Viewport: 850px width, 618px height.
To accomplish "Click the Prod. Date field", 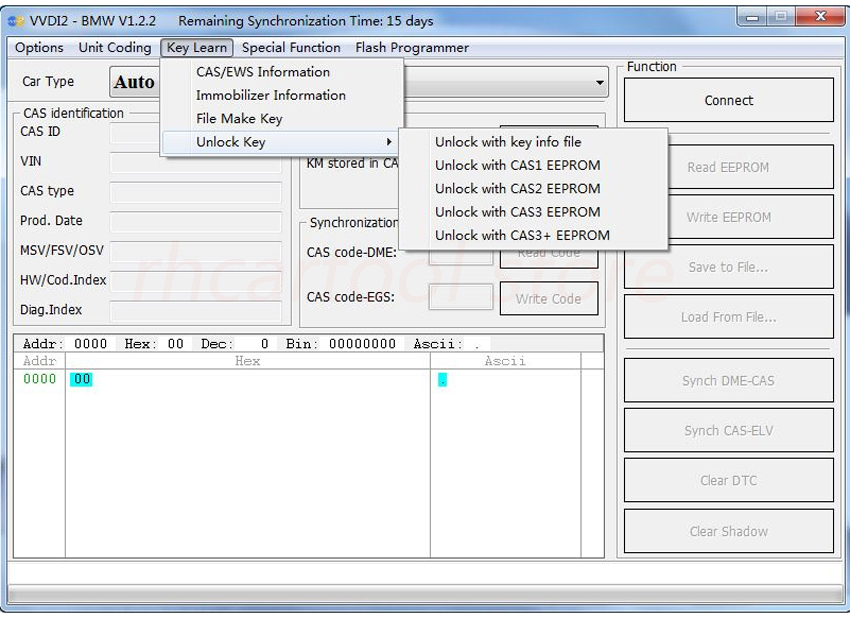I will (x=195, y=222).
